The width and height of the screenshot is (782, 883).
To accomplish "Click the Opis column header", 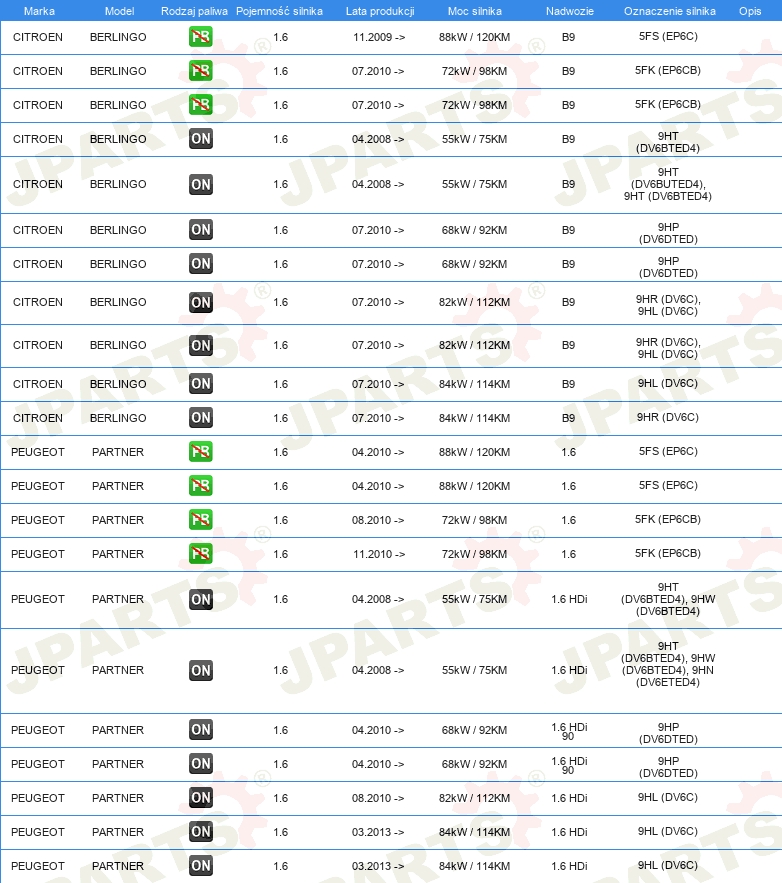I will coord(750,11).
